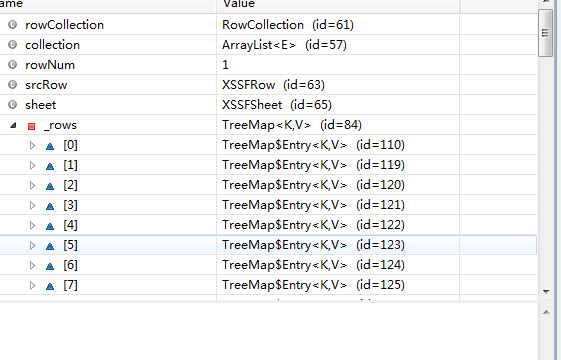Click value XSSFRow (id=63)
This screenshot has width=561, height=360.
coord(273,85)
